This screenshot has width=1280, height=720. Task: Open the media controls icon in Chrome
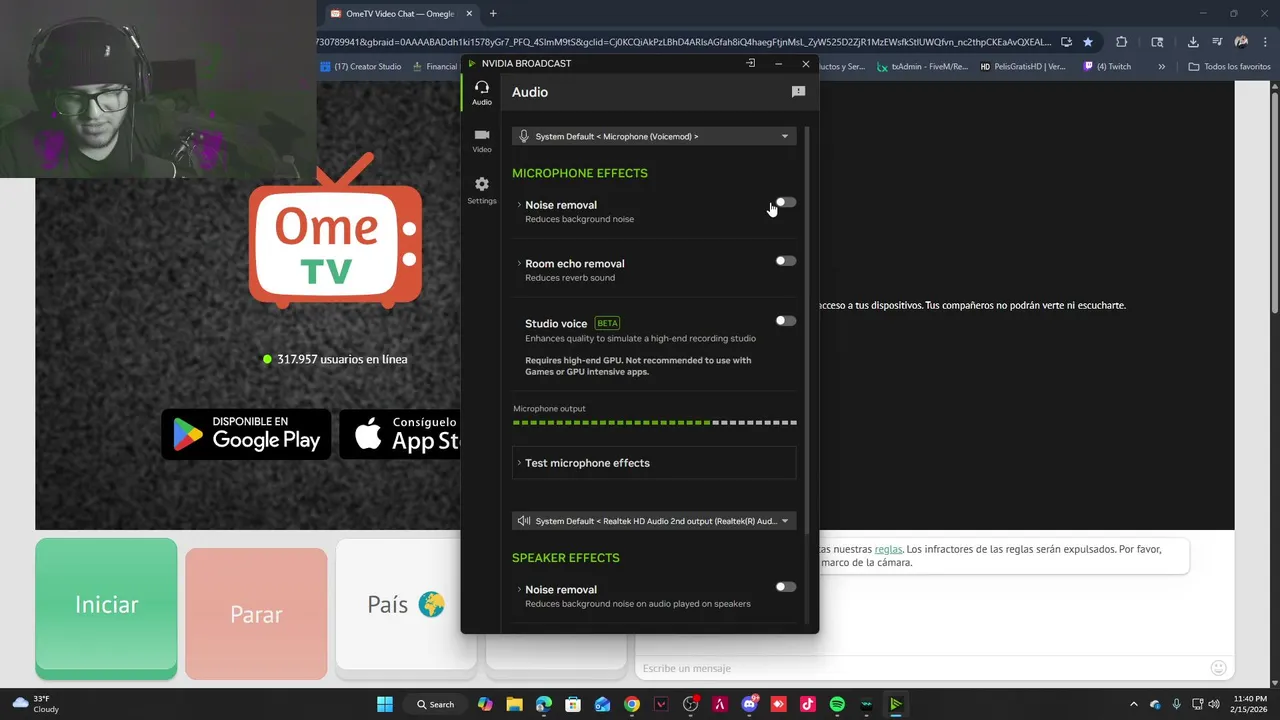click(1217, 42)
